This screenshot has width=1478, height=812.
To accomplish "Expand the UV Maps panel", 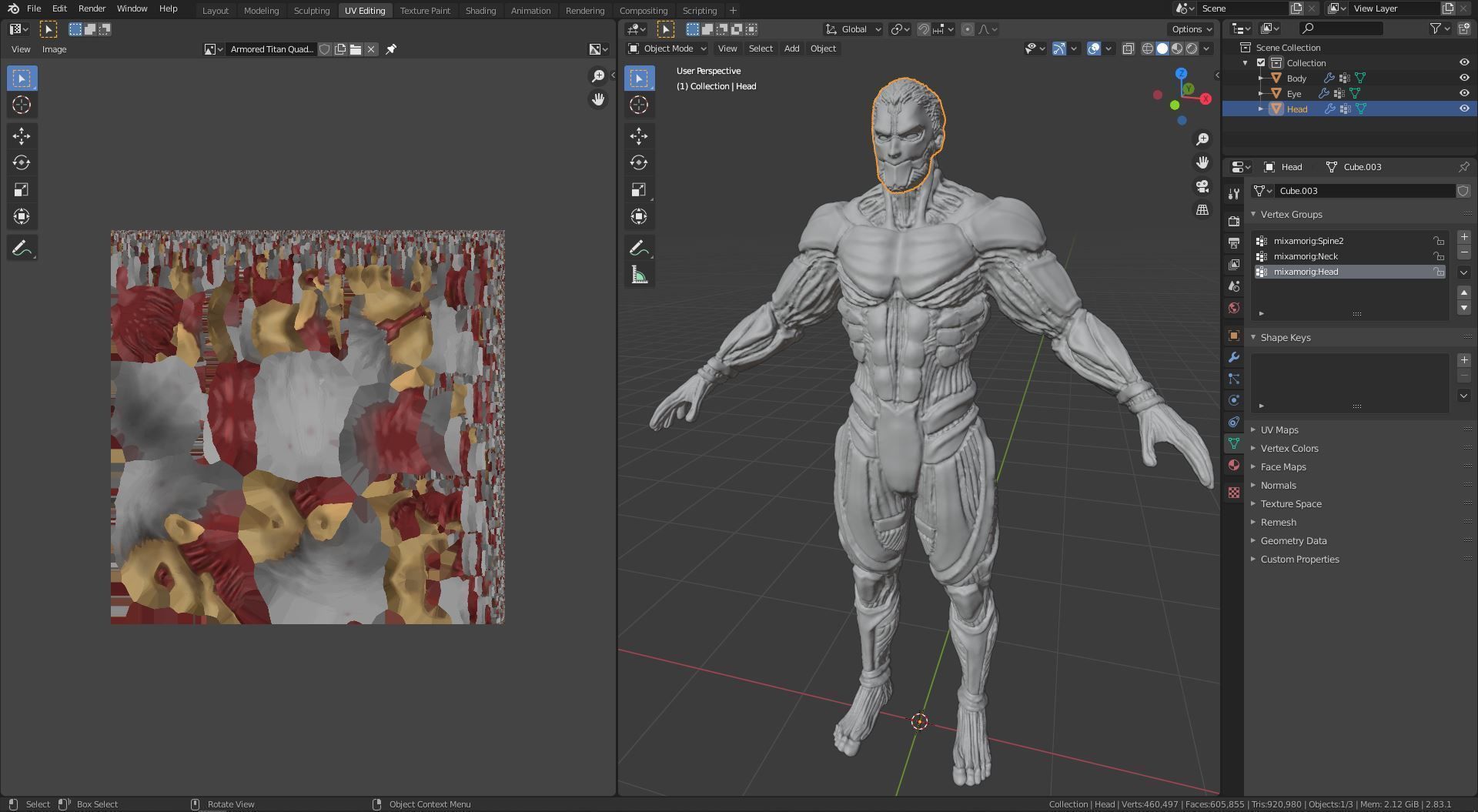I will click(x=1279, y=430).
